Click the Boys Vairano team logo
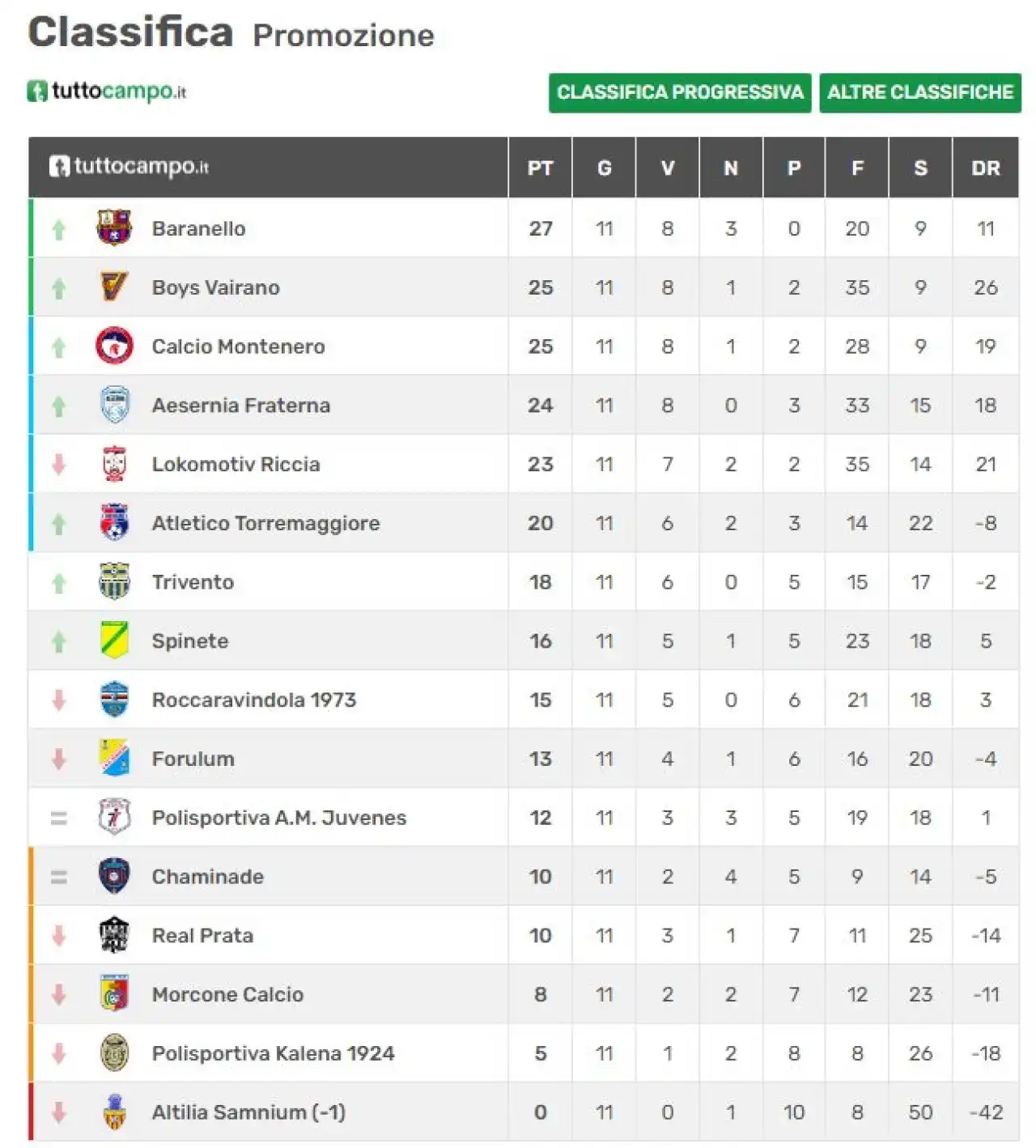Viewport: 1036px width, 1148px height. (114, 287)
